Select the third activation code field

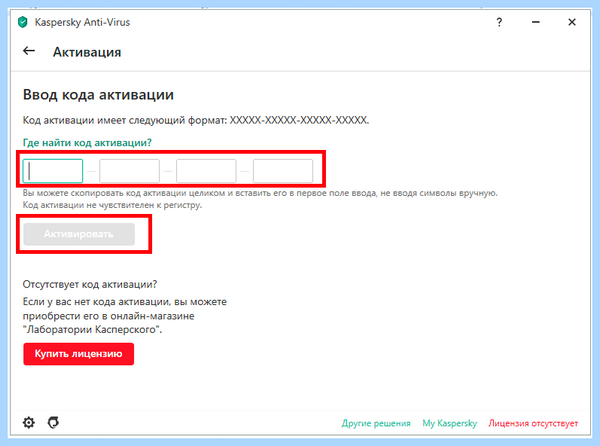[206, 171]
